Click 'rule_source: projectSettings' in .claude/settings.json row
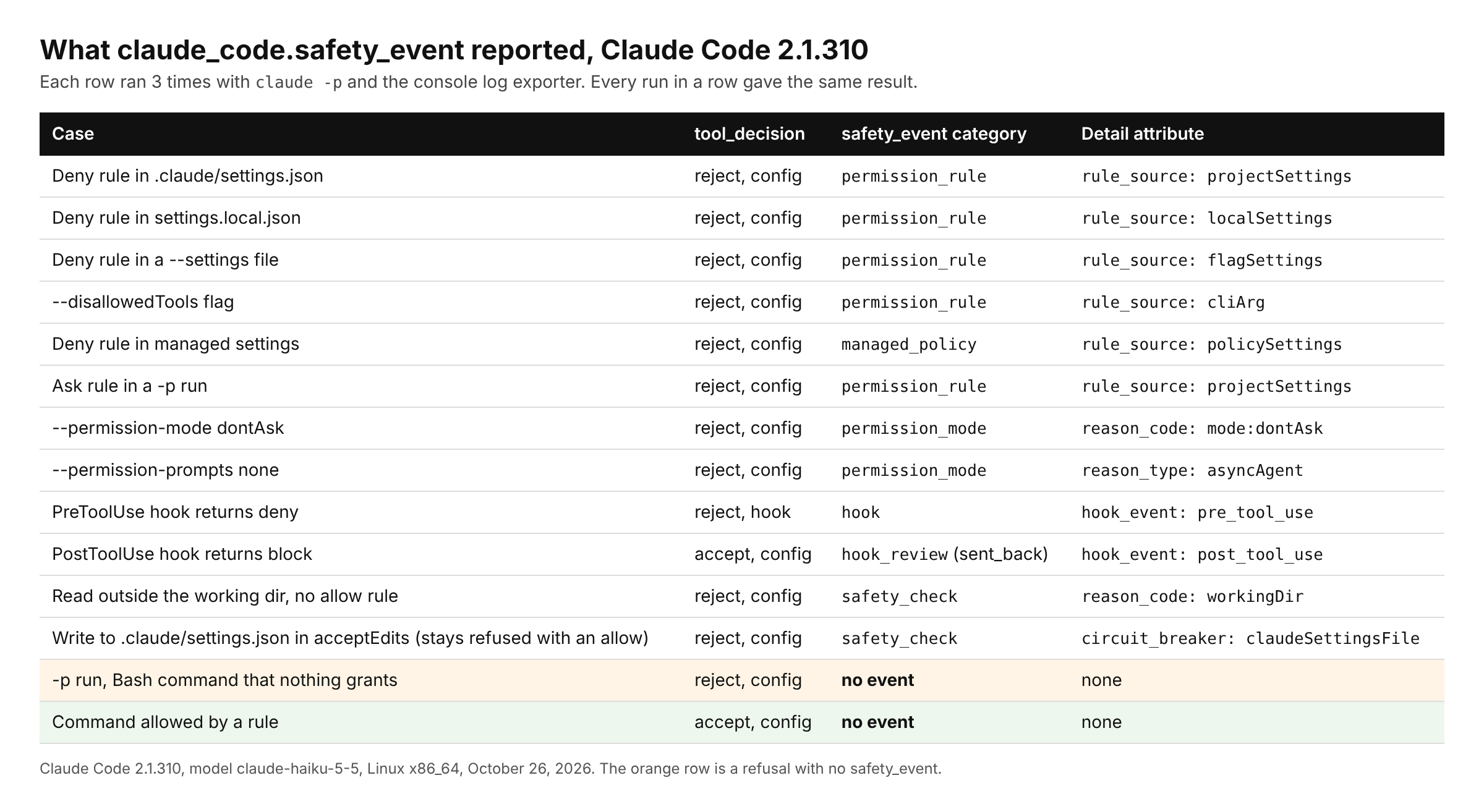This screenshot has height=812, width=1484. click(x=1216, y=177)
